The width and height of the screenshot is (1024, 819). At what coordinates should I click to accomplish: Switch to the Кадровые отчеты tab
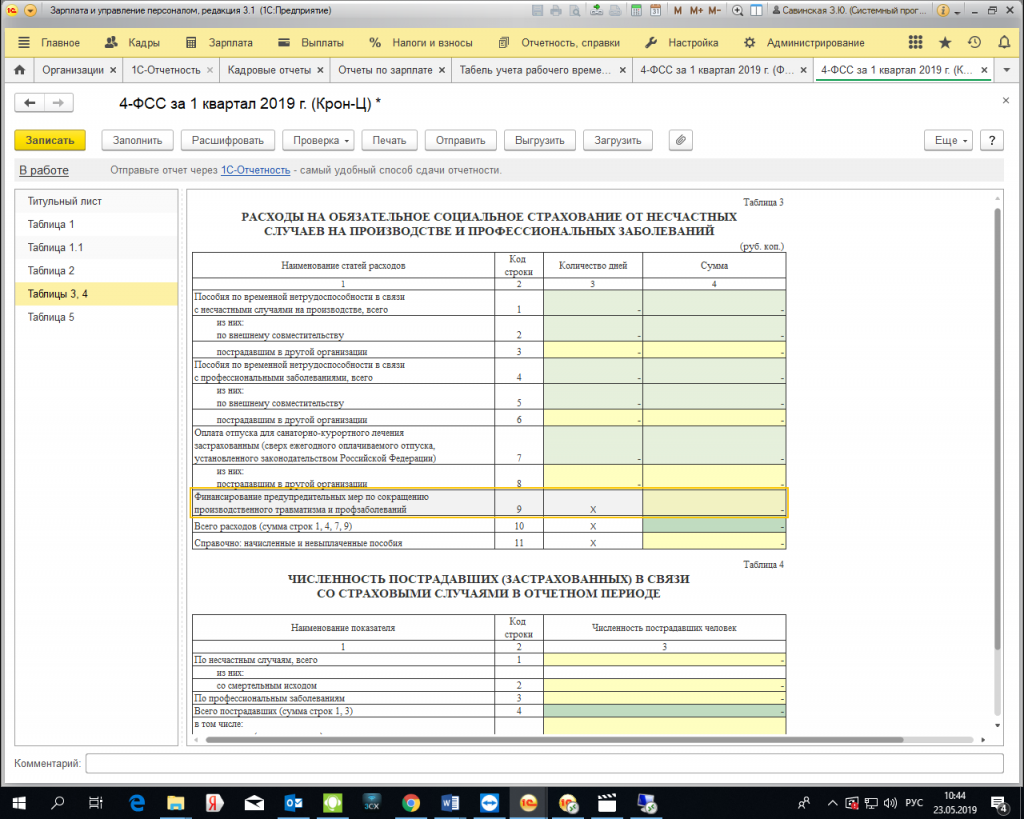pyautogui.click(x=269, y=71)
